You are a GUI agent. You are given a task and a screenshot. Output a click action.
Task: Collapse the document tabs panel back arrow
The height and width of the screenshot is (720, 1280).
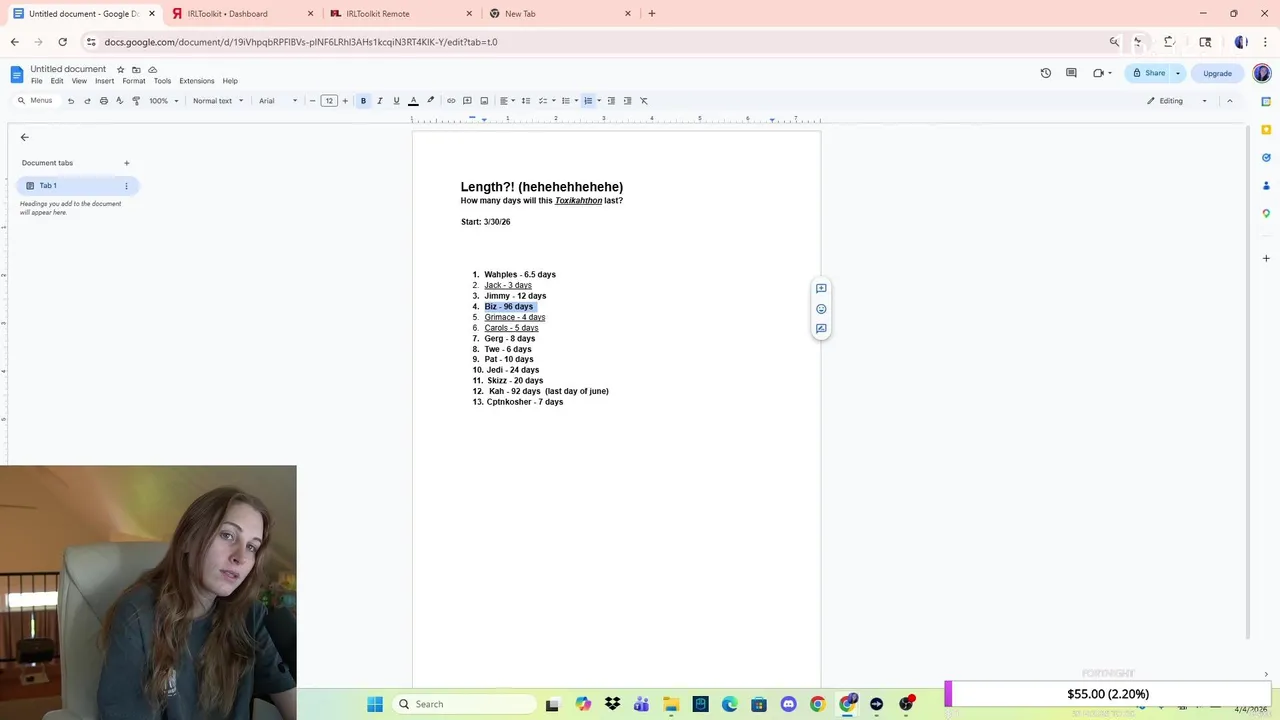pyautogui.click(x=25, y=137)
